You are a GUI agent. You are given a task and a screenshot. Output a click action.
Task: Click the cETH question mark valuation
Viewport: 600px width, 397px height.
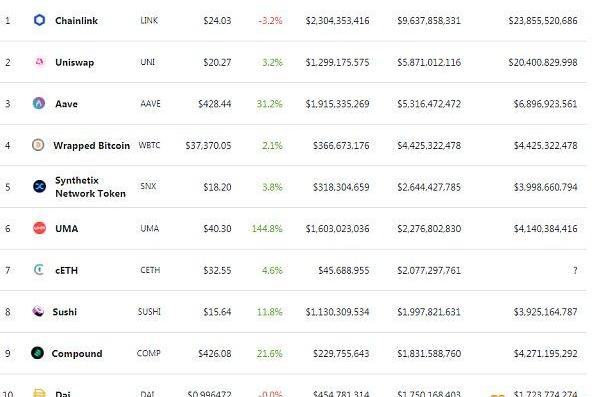(575, 270)
